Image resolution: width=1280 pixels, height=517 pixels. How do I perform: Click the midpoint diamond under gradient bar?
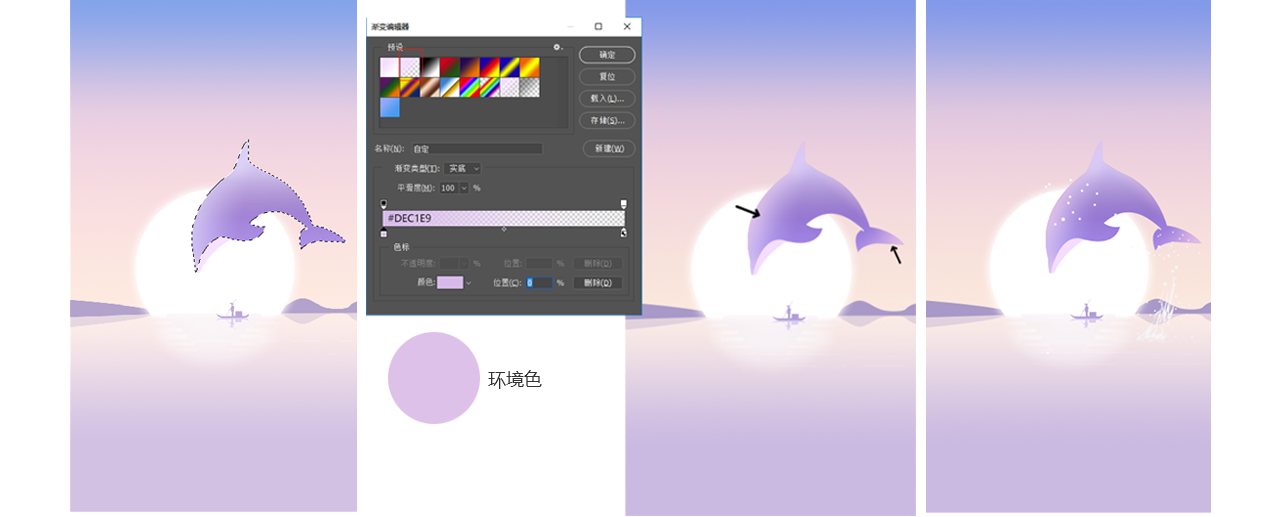point(504,230)
